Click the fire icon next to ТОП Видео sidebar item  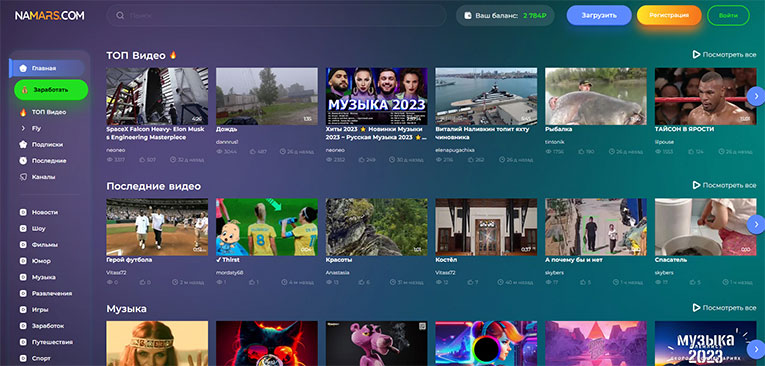click(x=23, y=112)
